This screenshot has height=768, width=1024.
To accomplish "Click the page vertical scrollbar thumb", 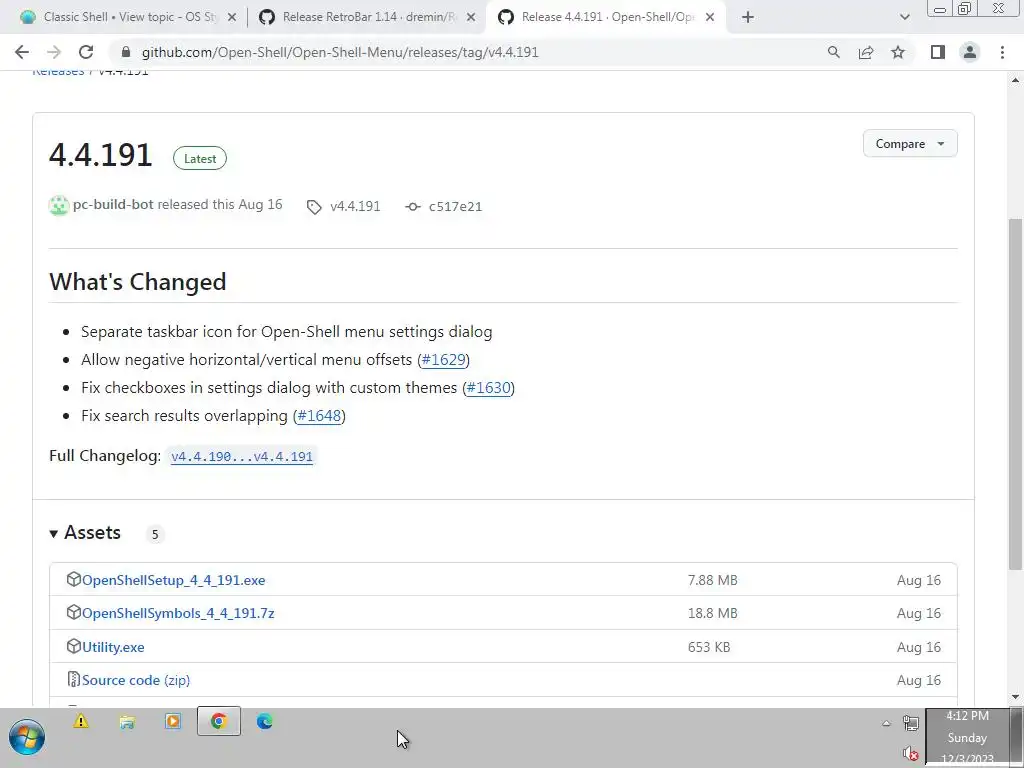I will pos(1015,392).
